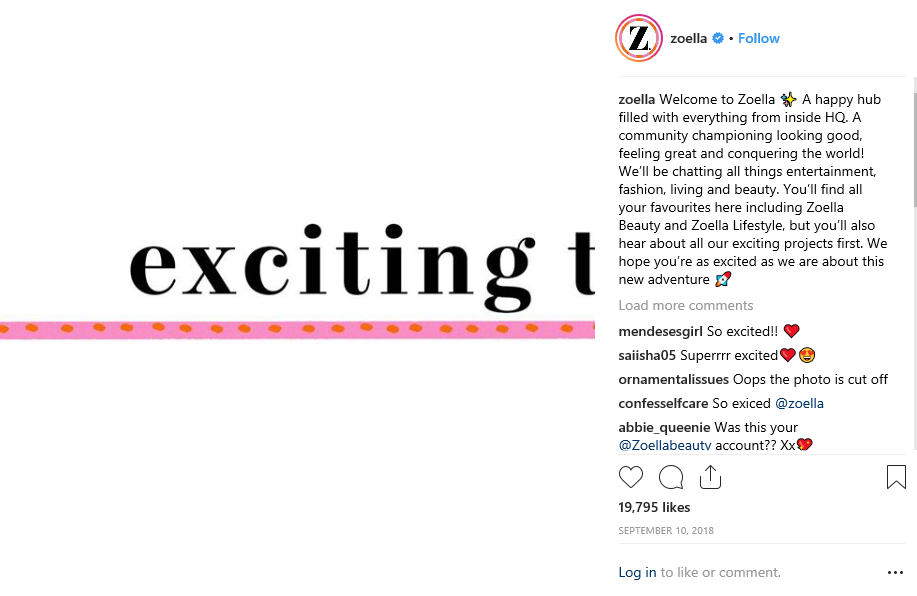Screen dimensions: 917x596
Task: Expand Load more comments
Action: click(685, 306)
